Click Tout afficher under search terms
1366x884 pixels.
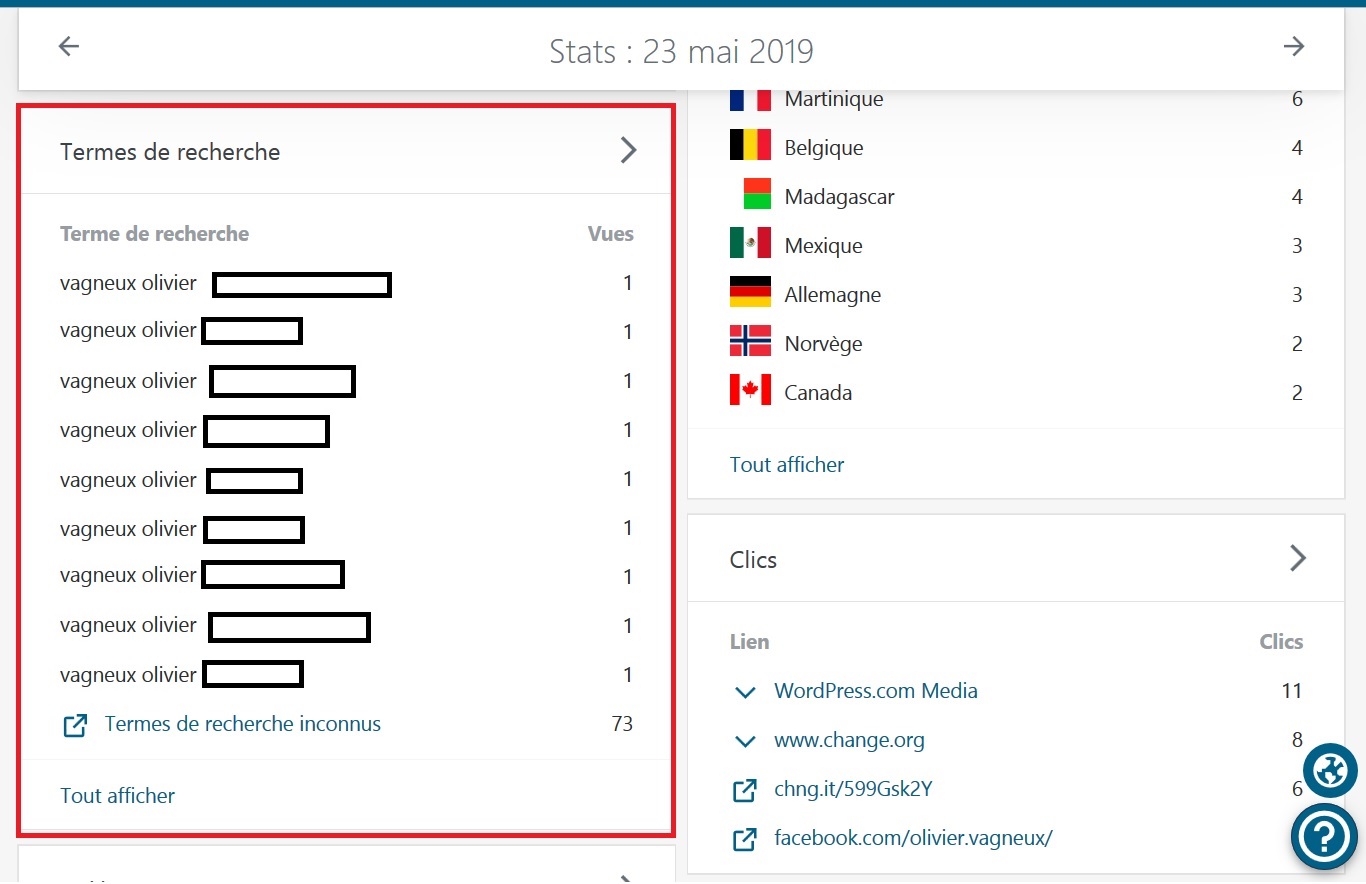point(117,796)
